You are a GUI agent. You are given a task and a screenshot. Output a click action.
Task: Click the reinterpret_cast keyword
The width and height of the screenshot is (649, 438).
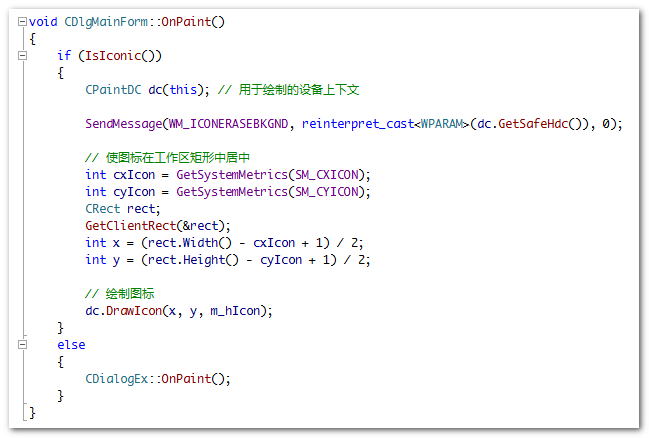(x=358, y=123)
